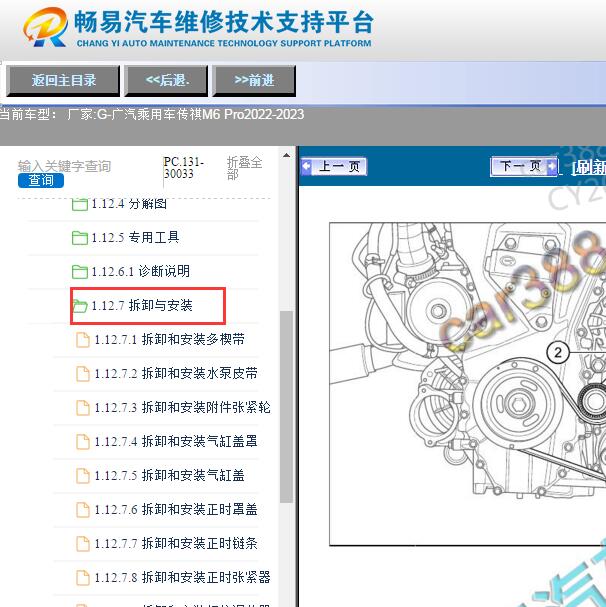The height and width of the screenshot is (607, 606).
Task: Click the folder icon beside 1.12.5 专用工具
Action: [80, 238]
